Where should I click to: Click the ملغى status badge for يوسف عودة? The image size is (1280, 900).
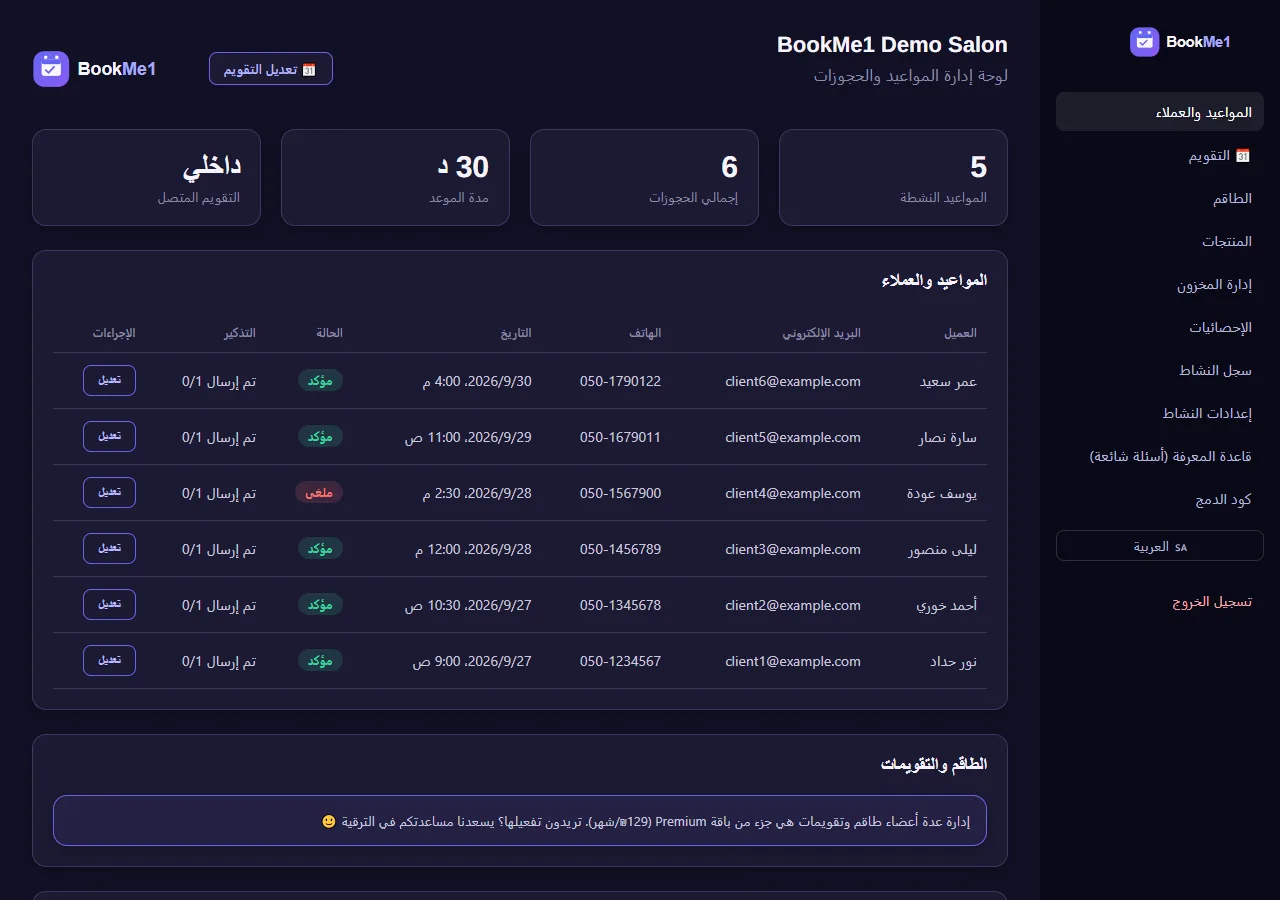click(319, 493)
